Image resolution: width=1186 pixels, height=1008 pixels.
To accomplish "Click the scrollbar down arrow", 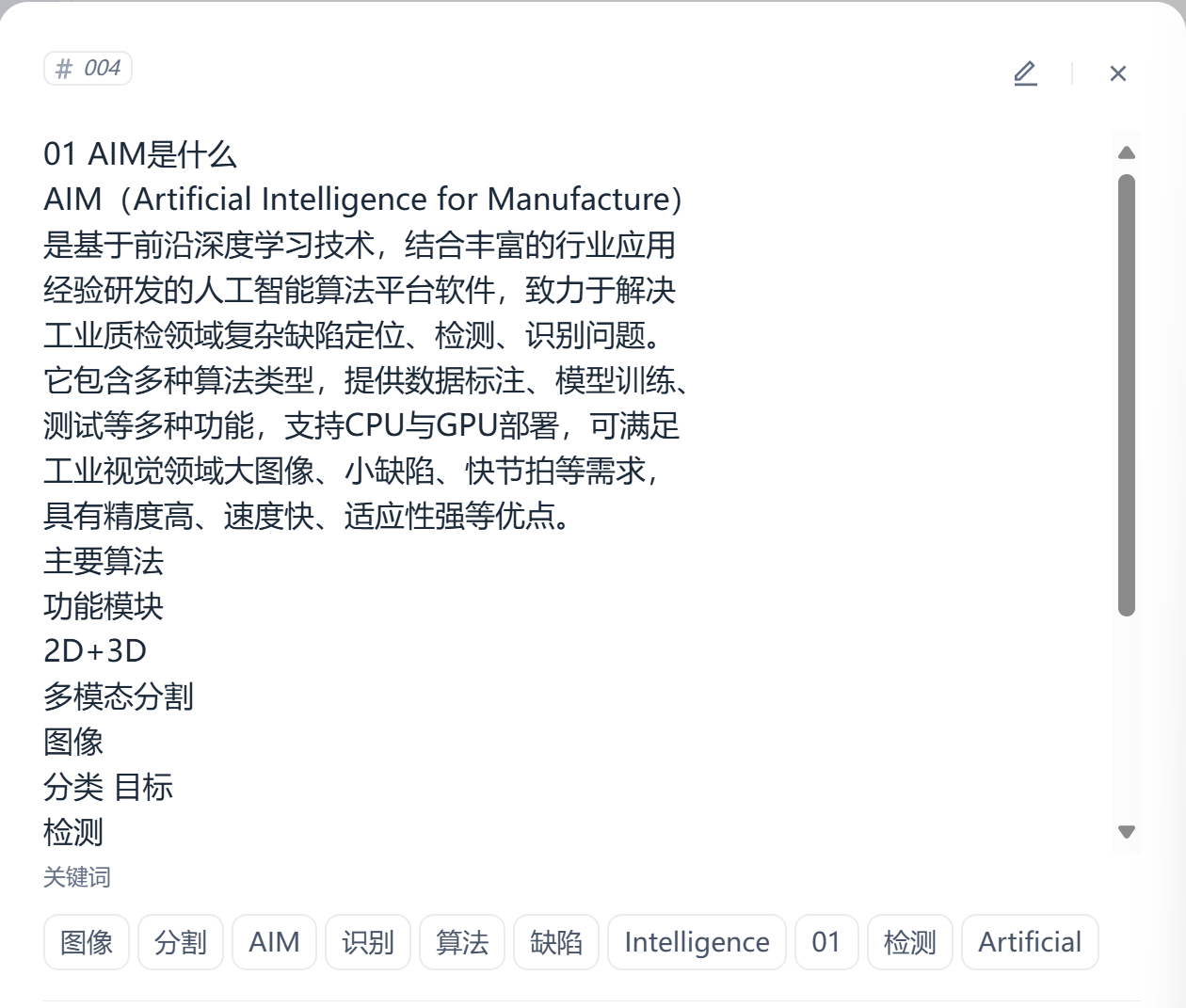I will [1126, 832].
